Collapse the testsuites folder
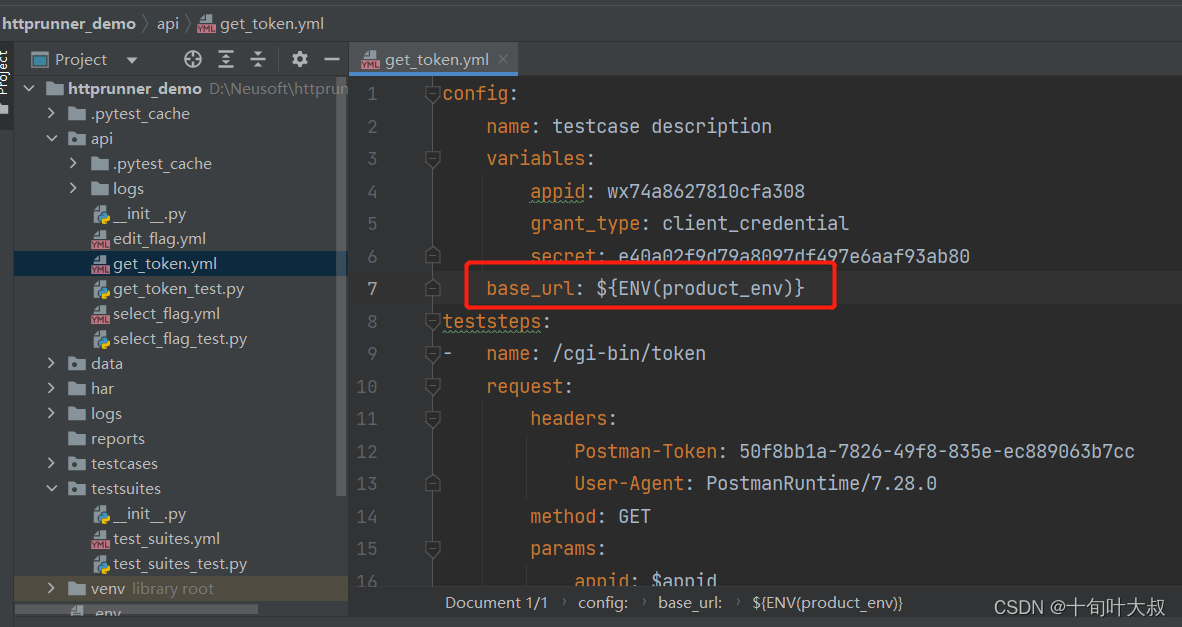 [x=52, y=488]
